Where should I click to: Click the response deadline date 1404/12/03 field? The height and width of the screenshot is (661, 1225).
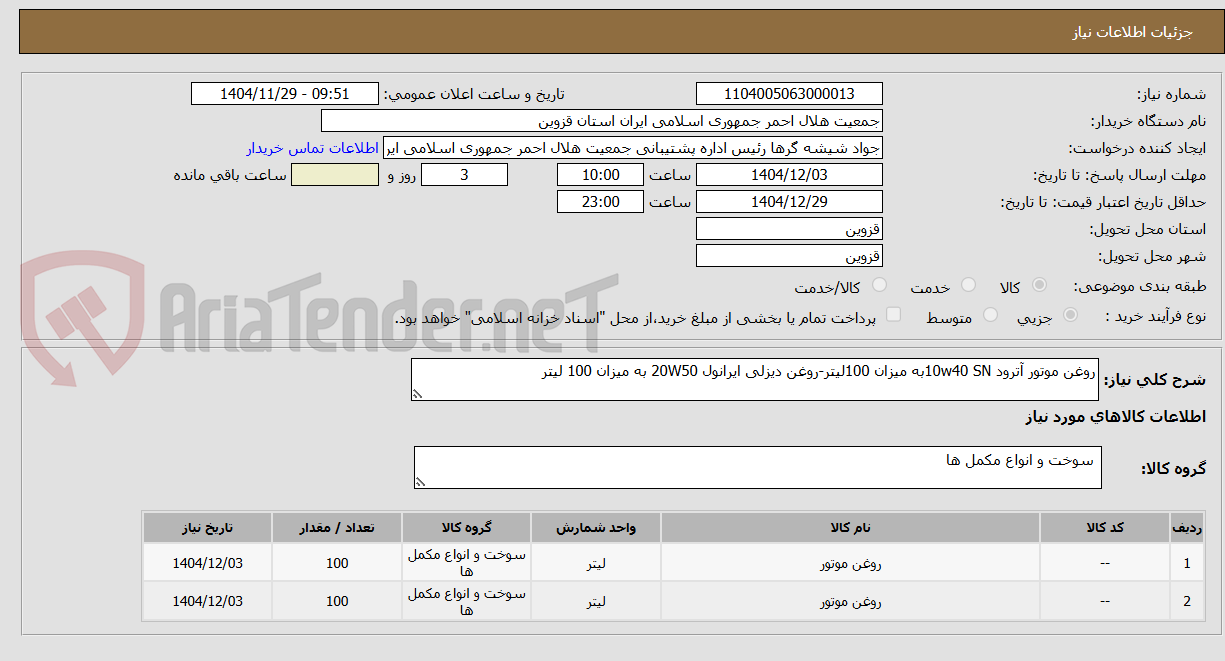[789, 175]
